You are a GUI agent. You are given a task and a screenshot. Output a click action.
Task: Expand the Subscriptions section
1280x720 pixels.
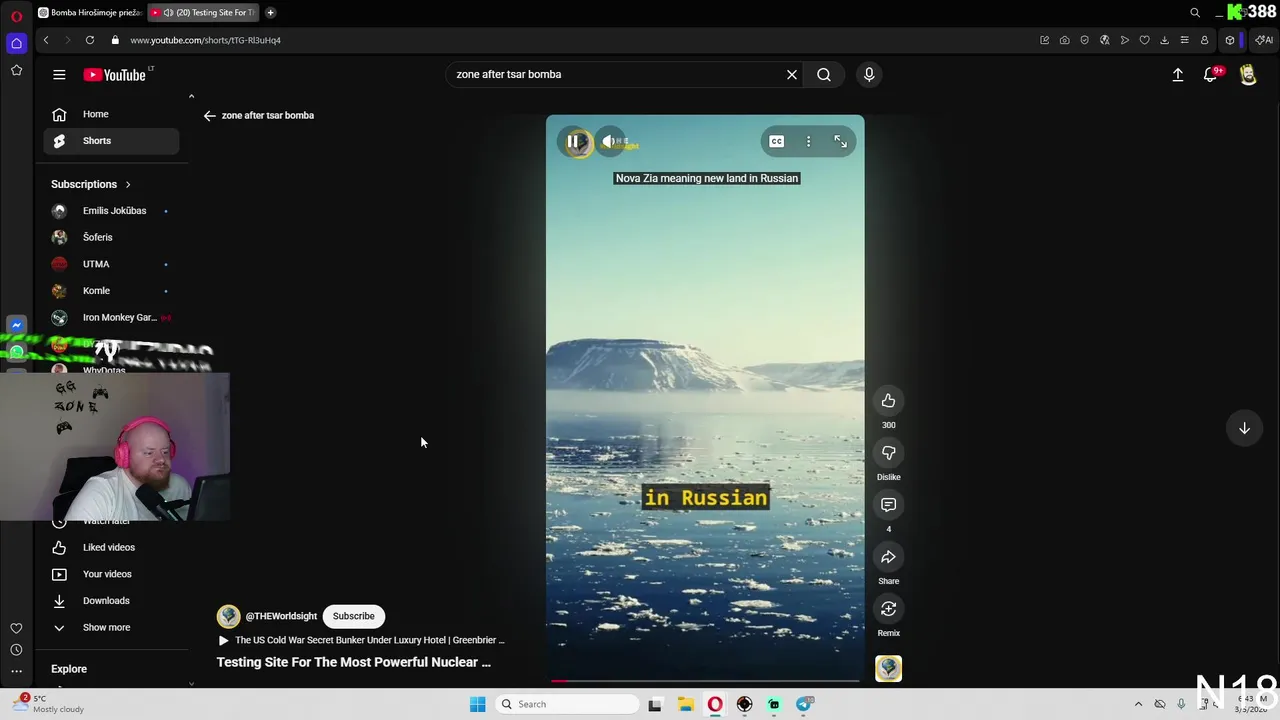(91, 184)
